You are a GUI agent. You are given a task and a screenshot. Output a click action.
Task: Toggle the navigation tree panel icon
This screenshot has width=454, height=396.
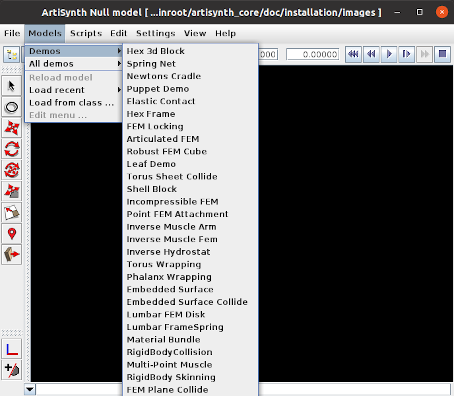(x=12, y=54)
